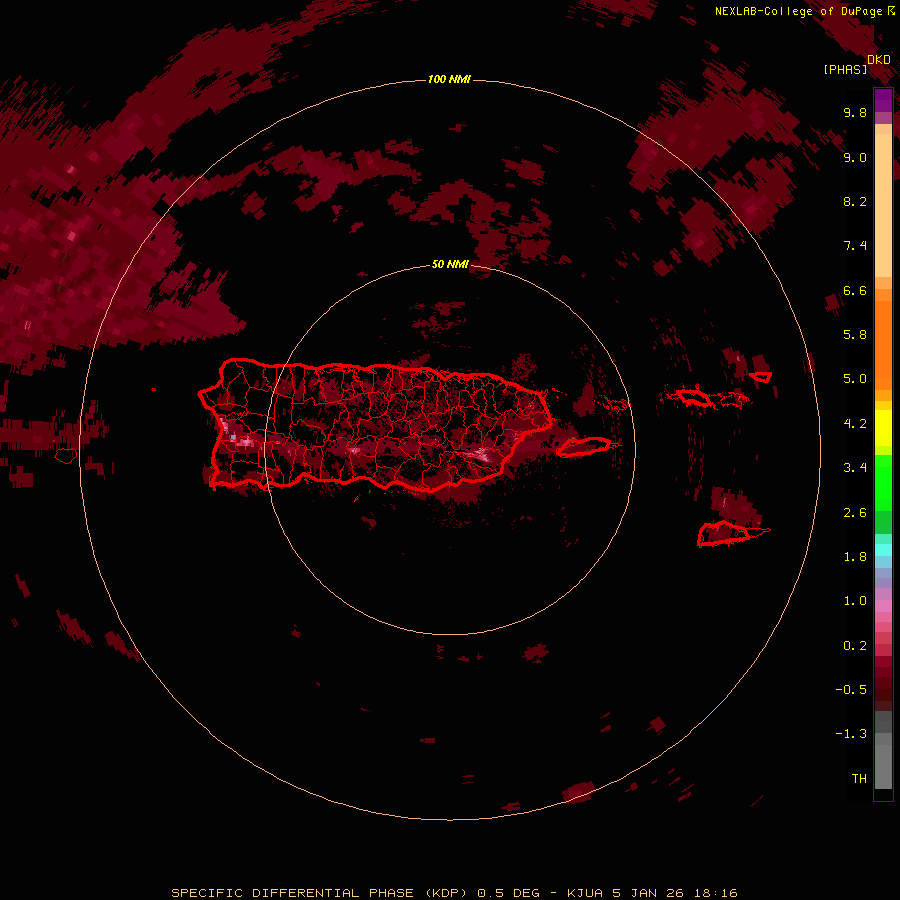Click the NEXLAB-College of DuPage label
Image resolution: width=900 pixels, height=900 pixels.
[798, 11]
